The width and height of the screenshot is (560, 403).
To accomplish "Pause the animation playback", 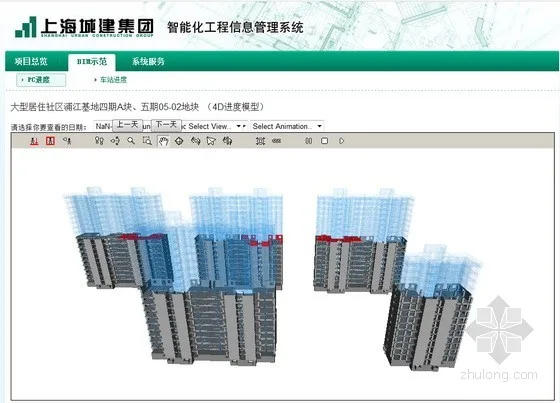I will pyautogui.click(x=309, y=141).
